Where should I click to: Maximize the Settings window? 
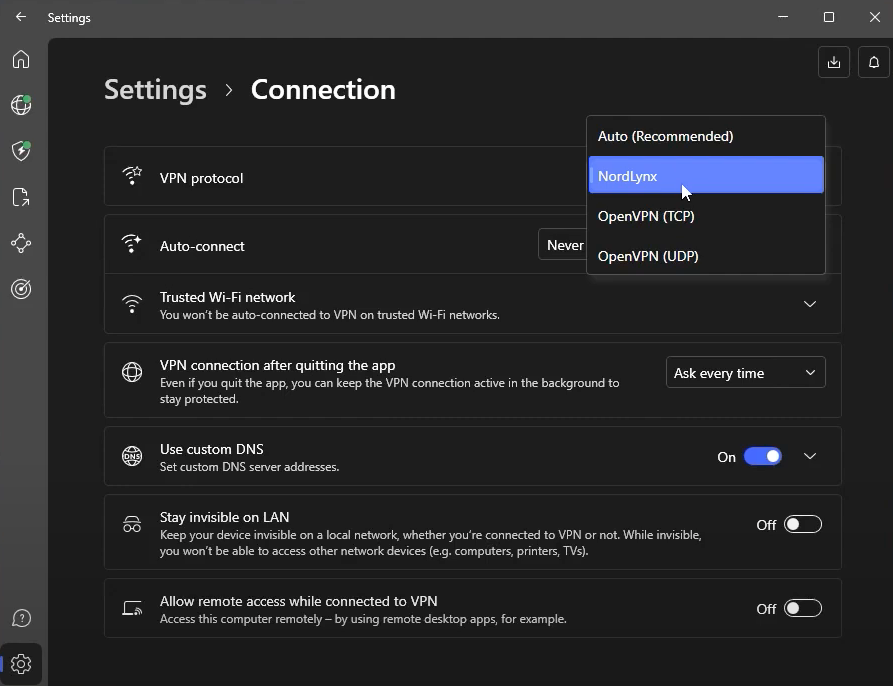(829, 17)
